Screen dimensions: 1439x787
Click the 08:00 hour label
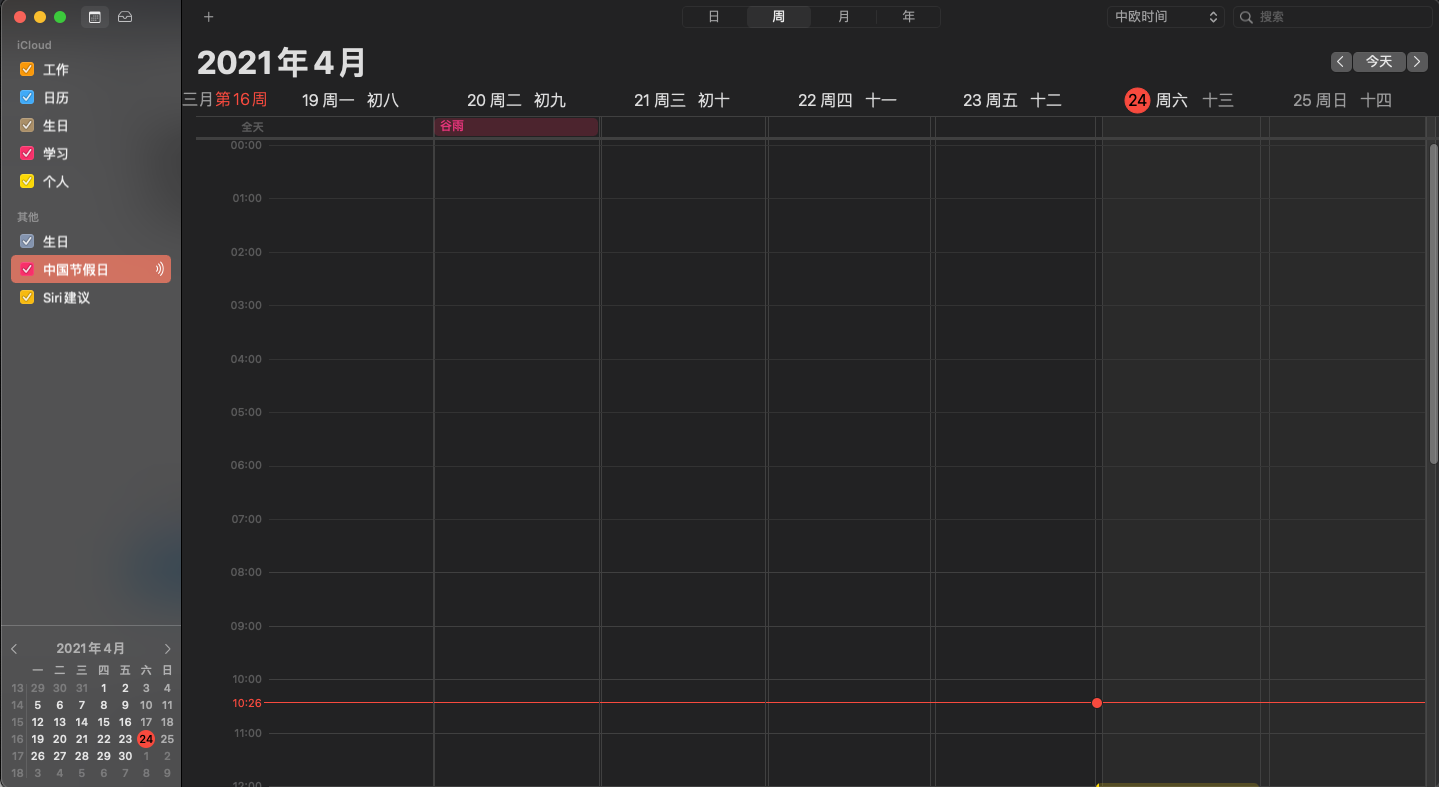click(x=247, y=573)
